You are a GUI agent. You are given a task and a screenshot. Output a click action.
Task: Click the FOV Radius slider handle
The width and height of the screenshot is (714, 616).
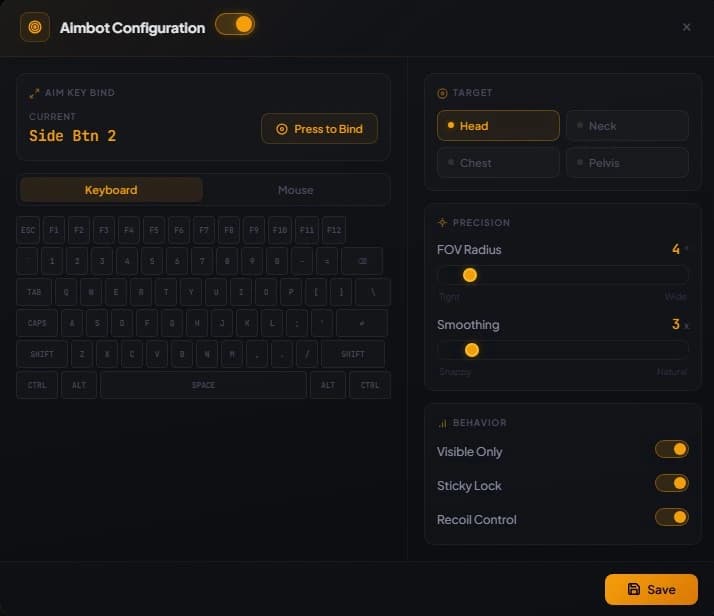coord(469,275)
